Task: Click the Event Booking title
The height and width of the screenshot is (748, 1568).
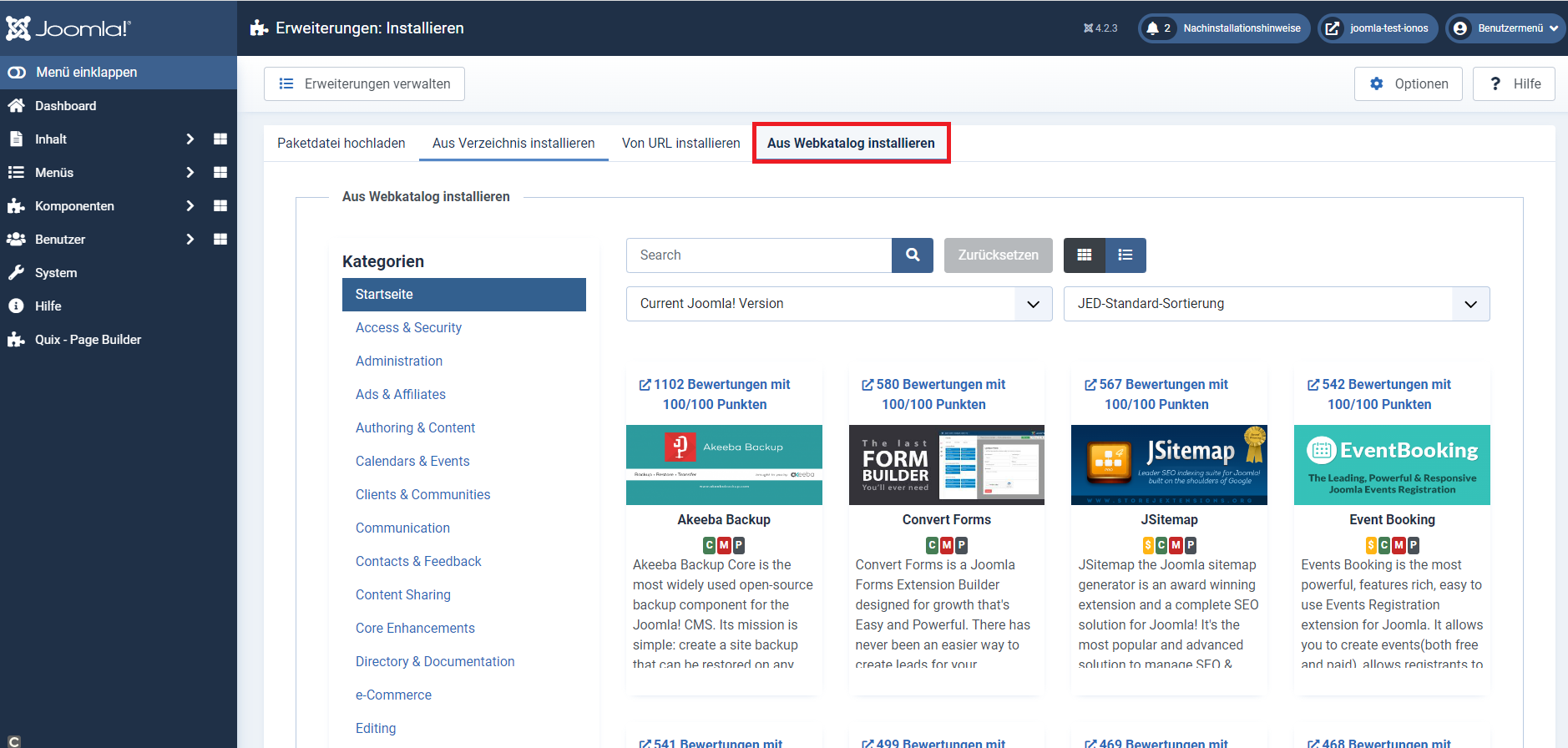Action: [x=1392, y=520]
